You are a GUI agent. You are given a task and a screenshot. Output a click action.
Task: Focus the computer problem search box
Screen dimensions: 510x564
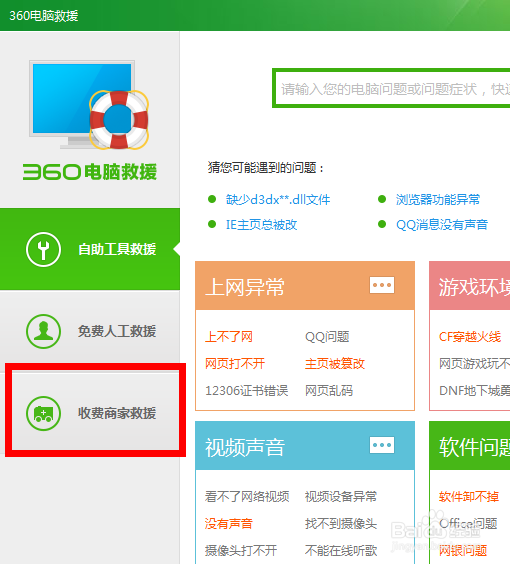[x=391, y=88]
